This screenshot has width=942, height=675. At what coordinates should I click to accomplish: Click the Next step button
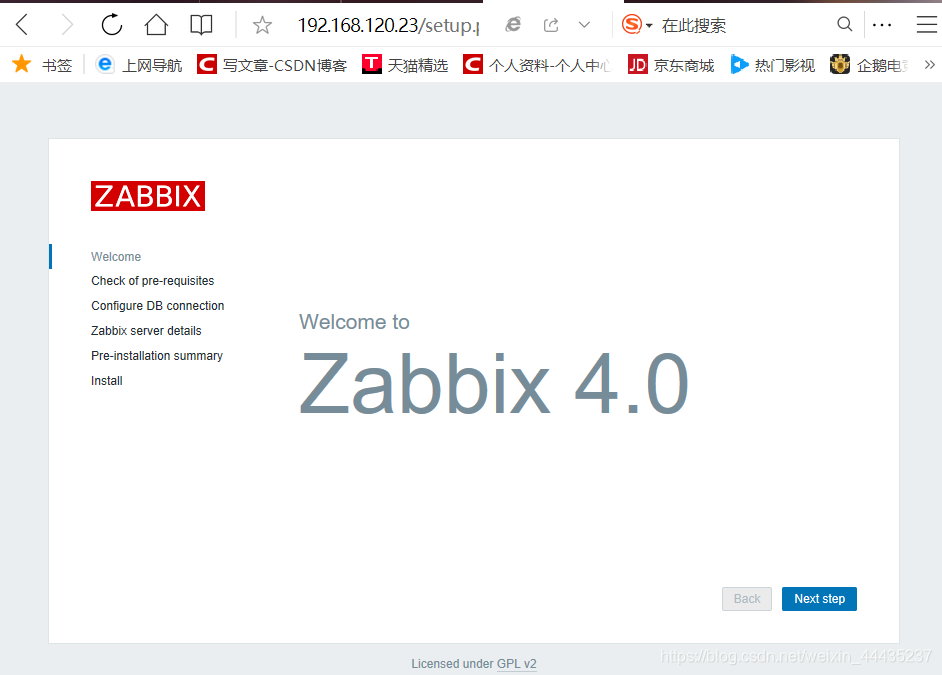point(819,599)
